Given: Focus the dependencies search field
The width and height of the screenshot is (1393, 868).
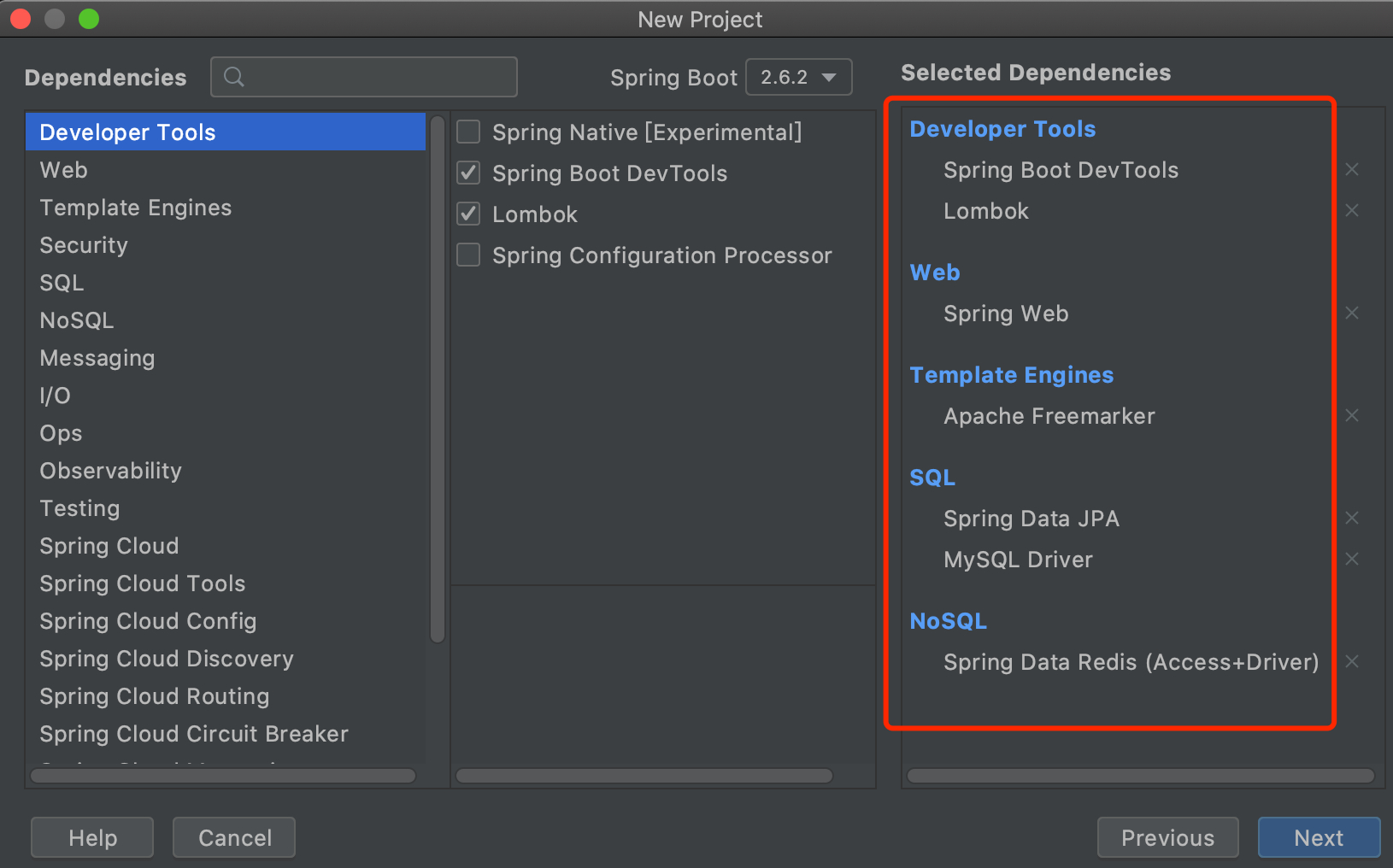Looking at the screenshot, I should click(364, 77).
